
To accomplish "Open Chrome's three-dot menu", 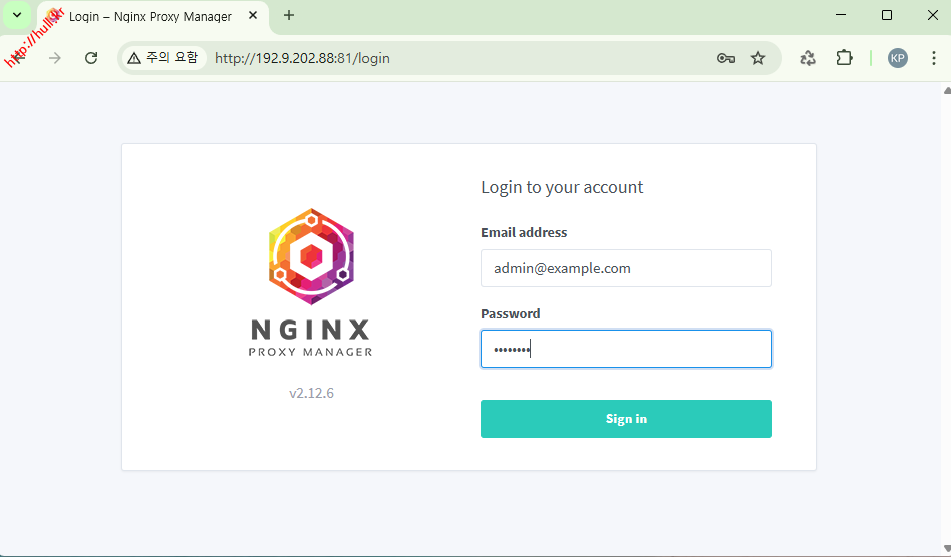I will coord(934,58).
